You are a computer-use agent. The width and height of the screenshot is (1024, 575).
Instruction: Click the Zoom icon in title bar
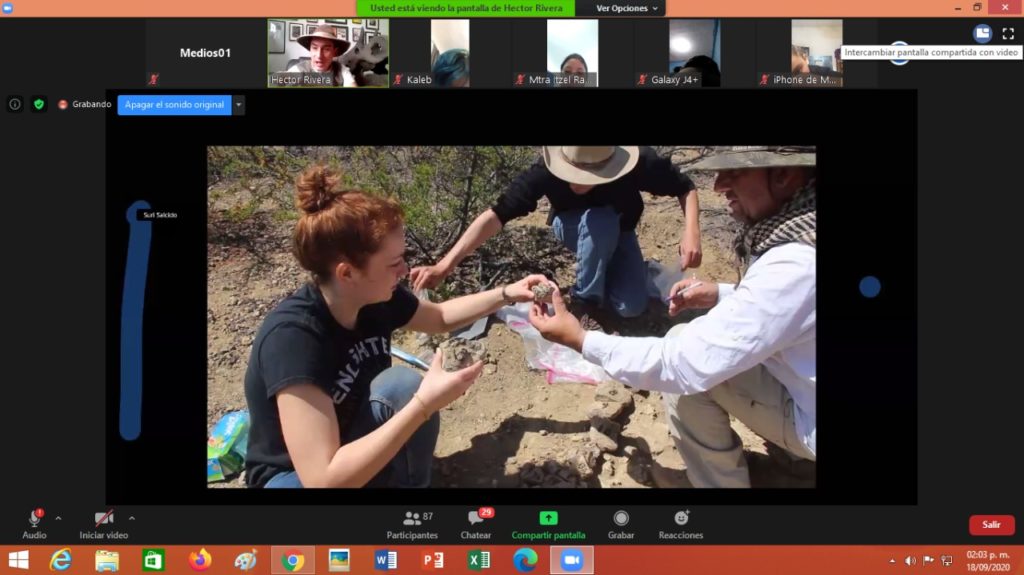[8, 8]
